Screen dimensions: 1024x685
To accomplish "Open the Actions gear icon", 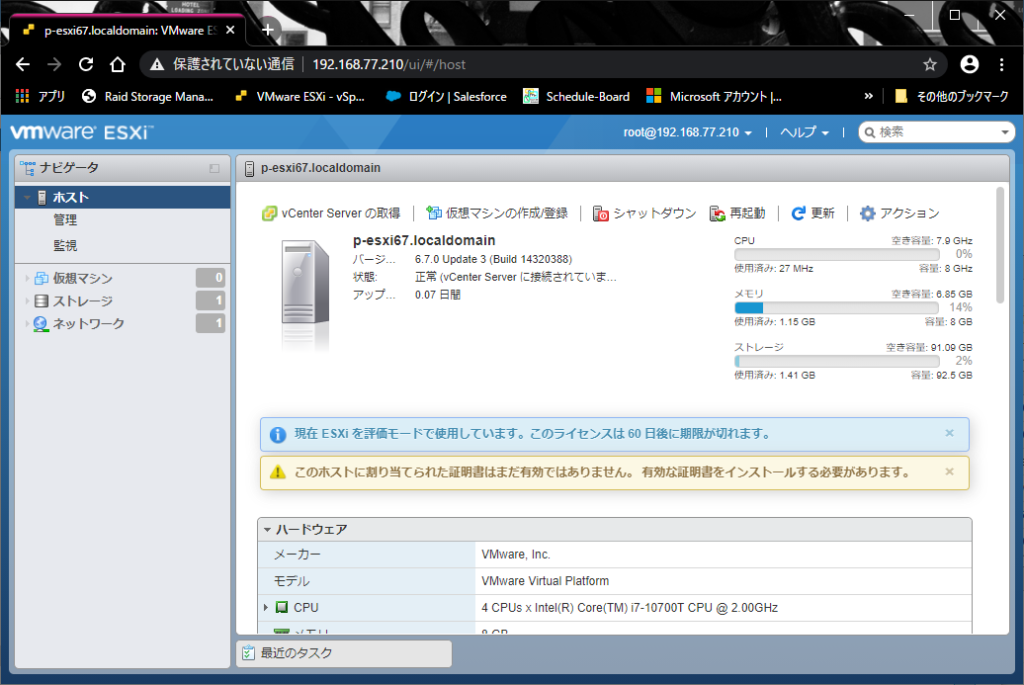I will [867, 214].
